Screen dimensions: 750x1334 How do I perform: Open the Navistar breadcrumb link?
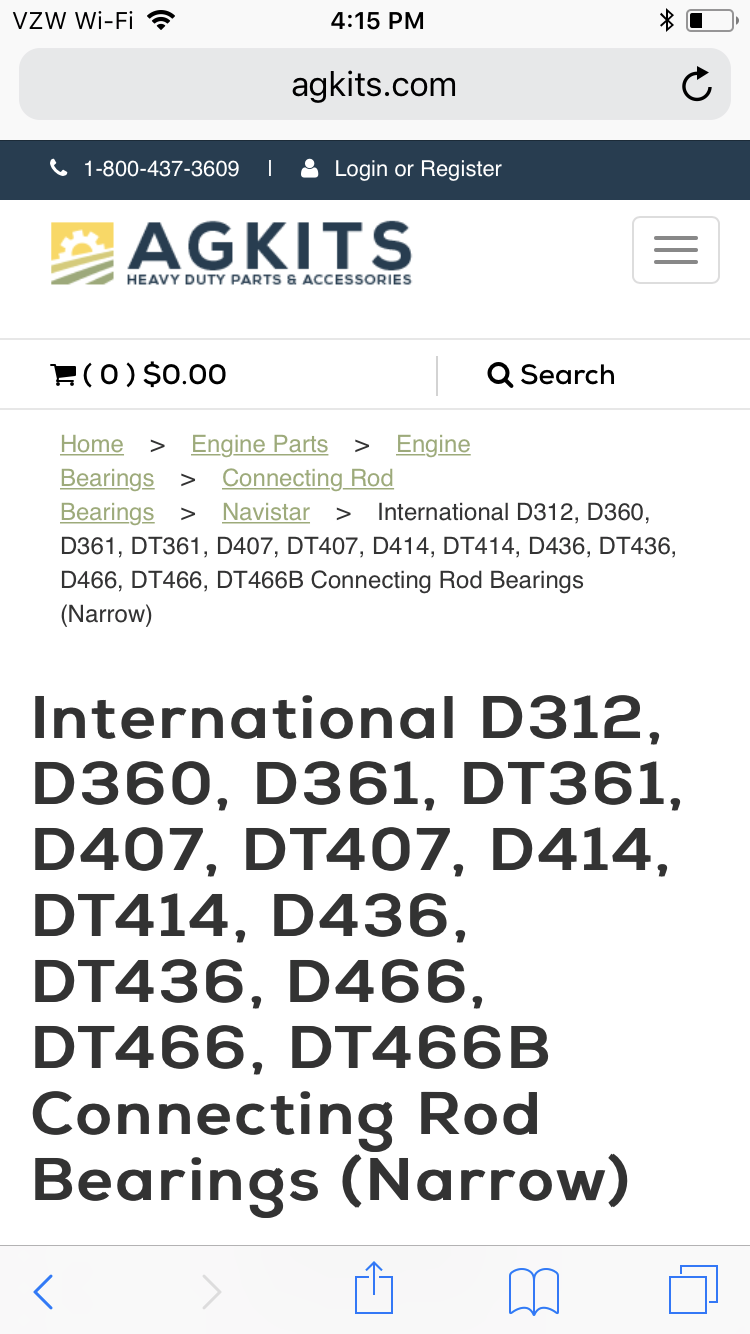266,512
